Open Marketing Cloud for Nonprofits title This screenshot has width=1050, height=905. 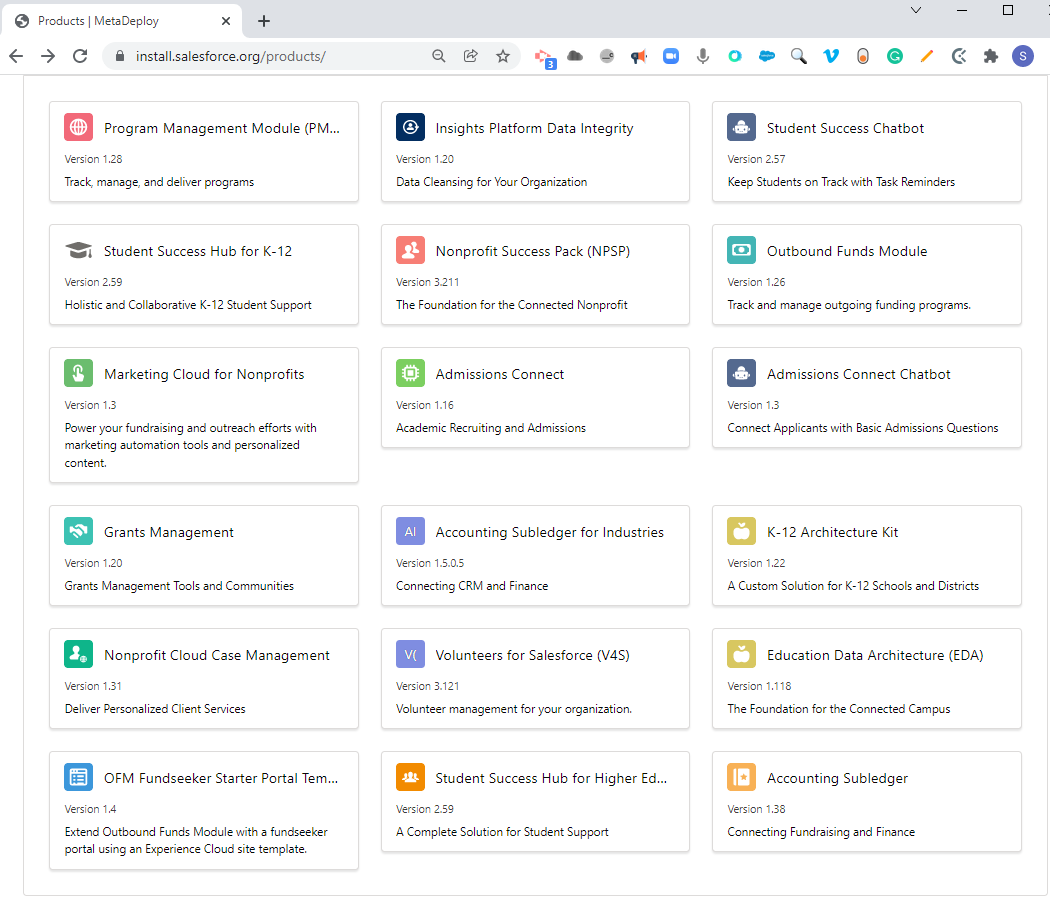tap(204, 374)
